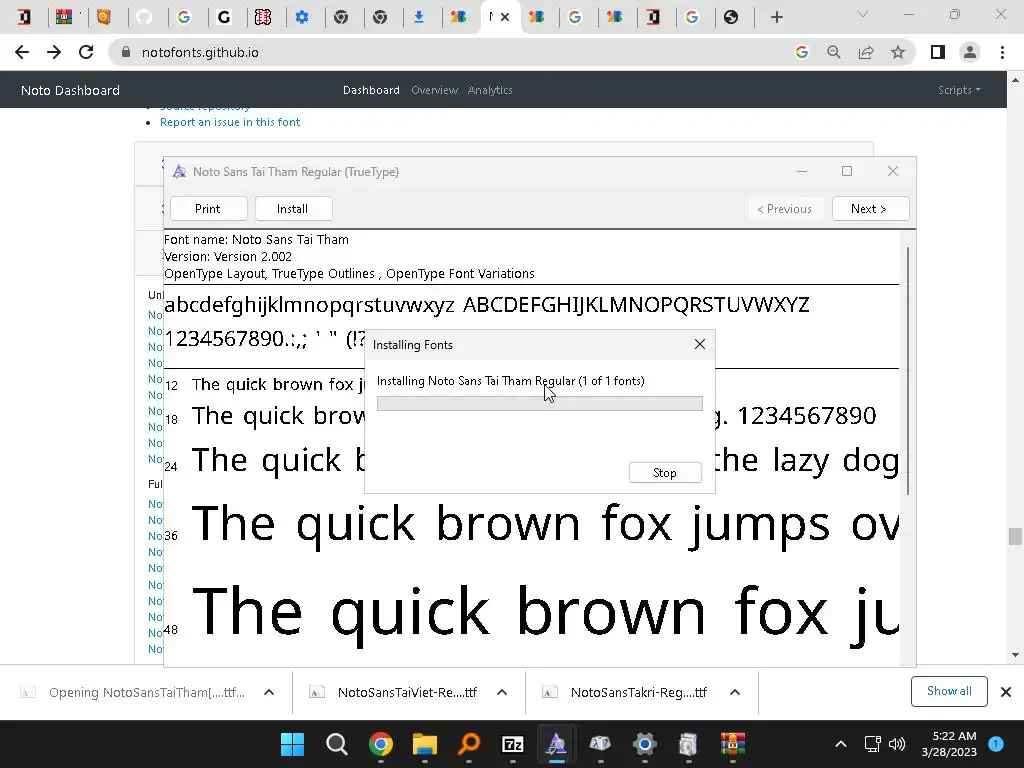Open the orange magnifier app on taskbar
The height and width of the screenshot is (768, 1024).
point(468,744)
